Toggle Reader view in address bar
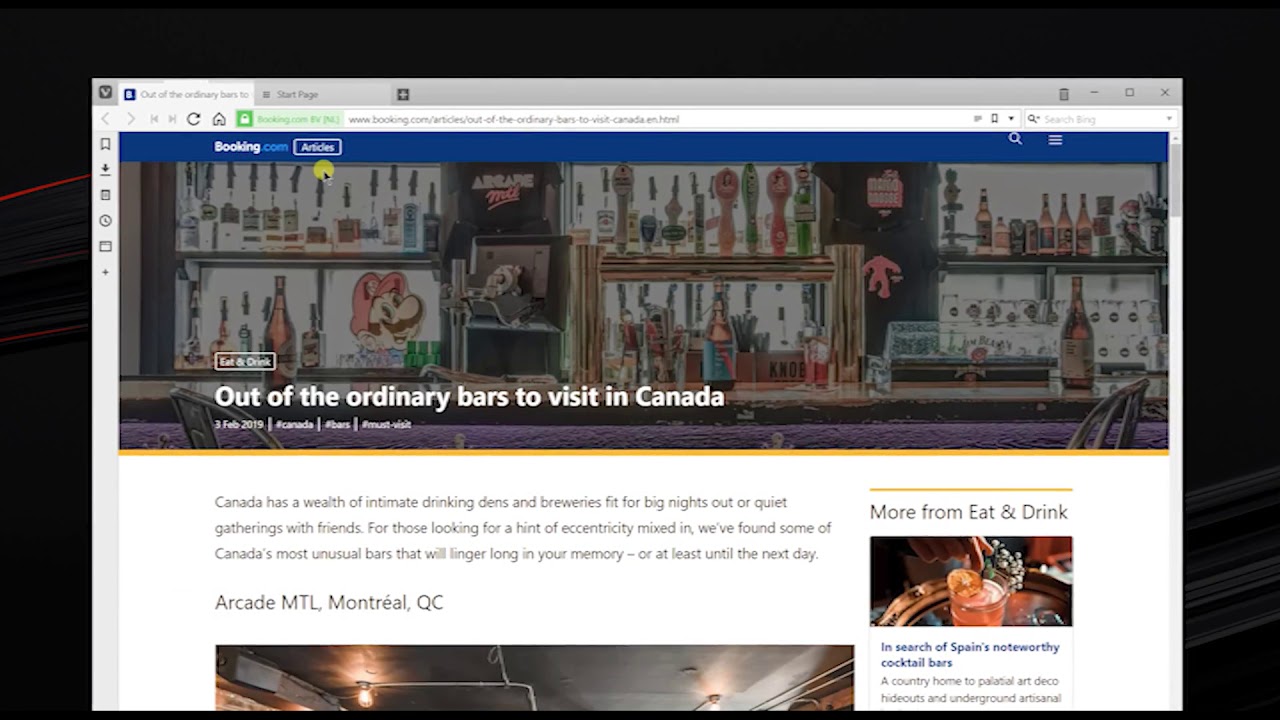Image resolution: width=1280 pixels, height=720 pixels. [978, 119]
